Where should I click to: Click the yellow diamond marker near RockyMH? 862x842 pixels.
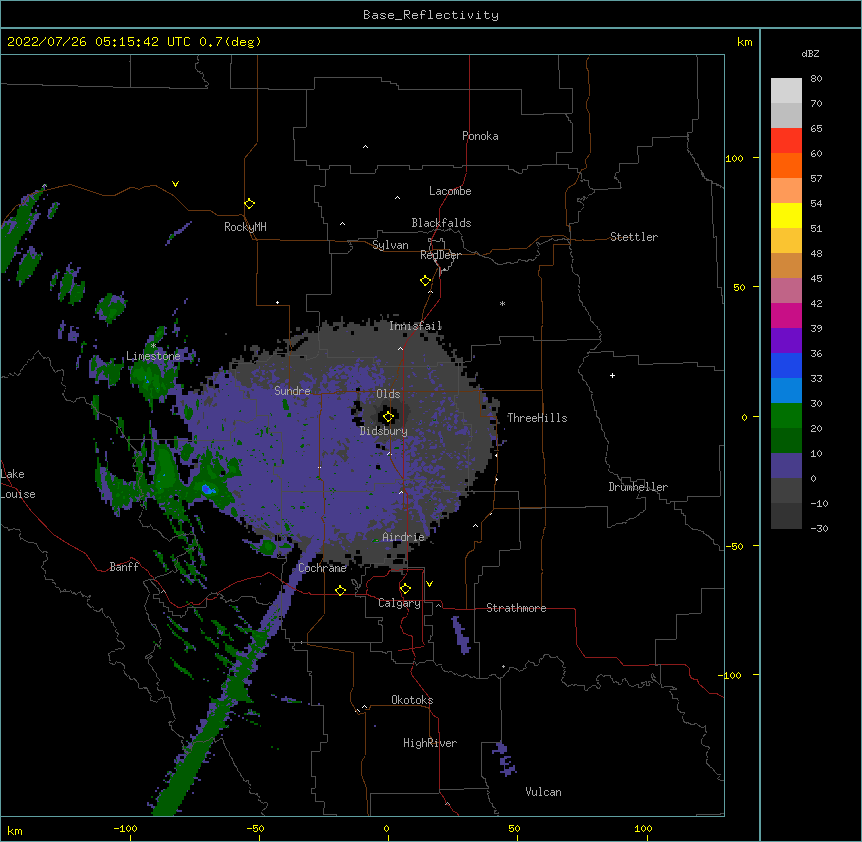pyautogui.click(x=249, y=204)
